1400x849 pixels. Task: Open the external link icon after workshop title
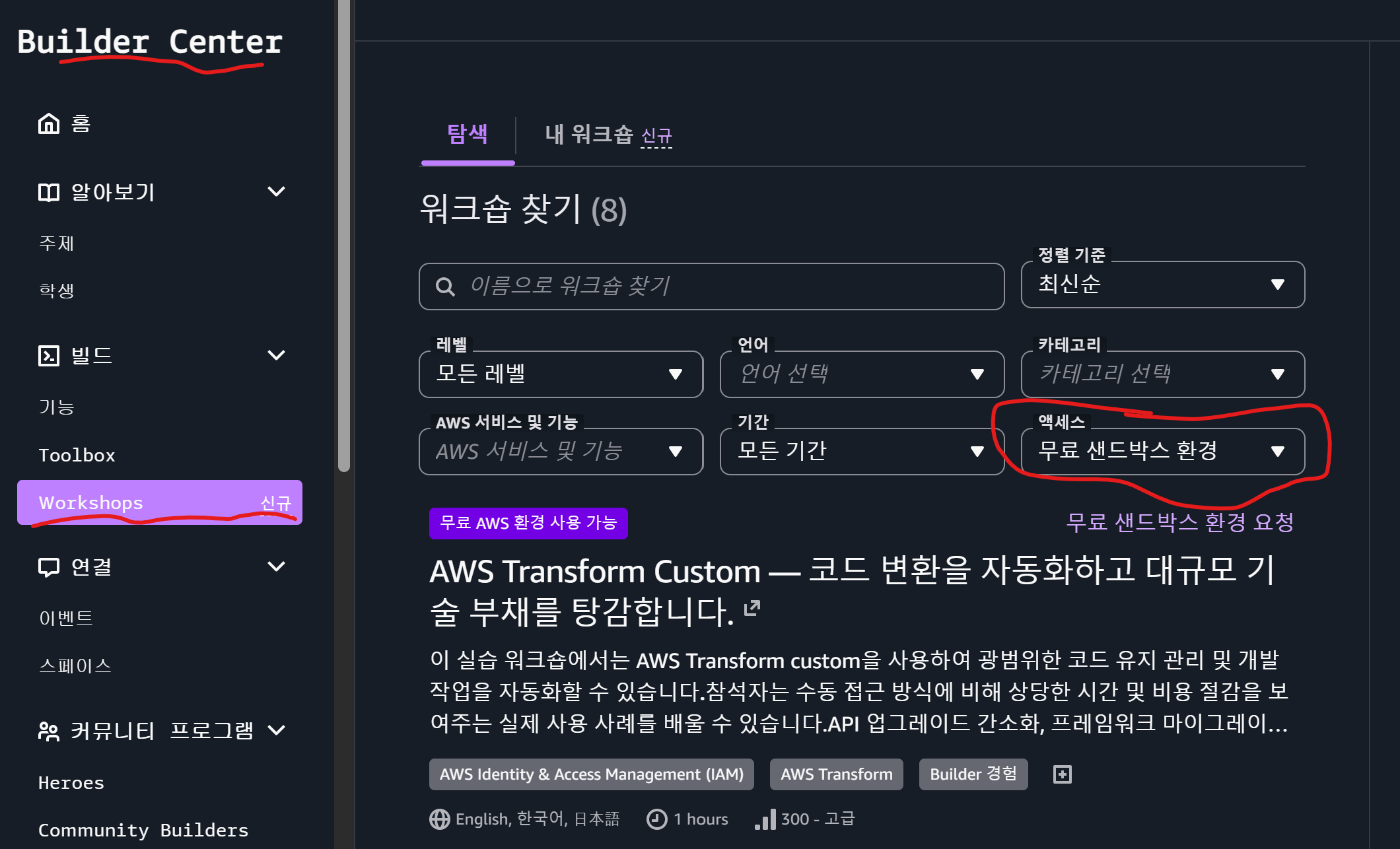point(752,608)
